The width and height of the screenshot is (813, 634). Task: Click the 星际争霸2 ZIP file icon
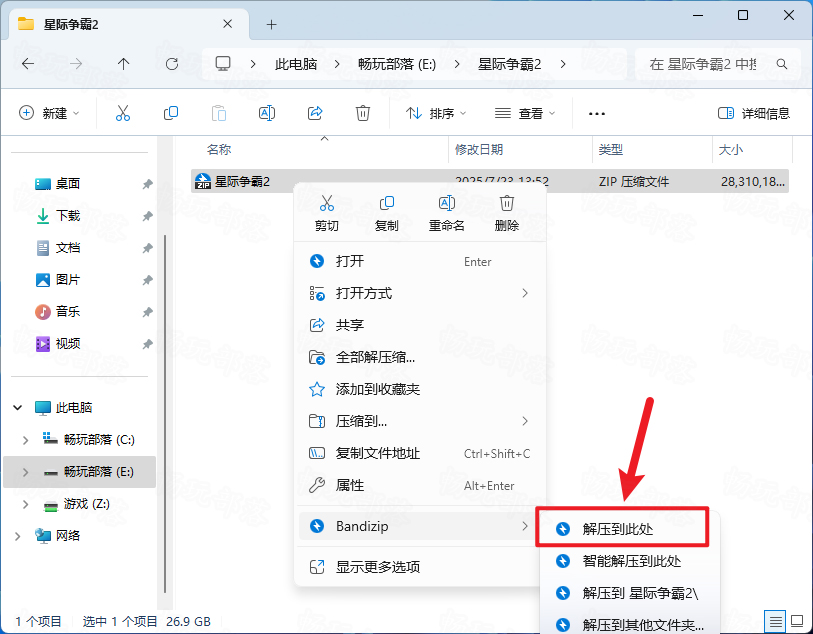point(202,181)
